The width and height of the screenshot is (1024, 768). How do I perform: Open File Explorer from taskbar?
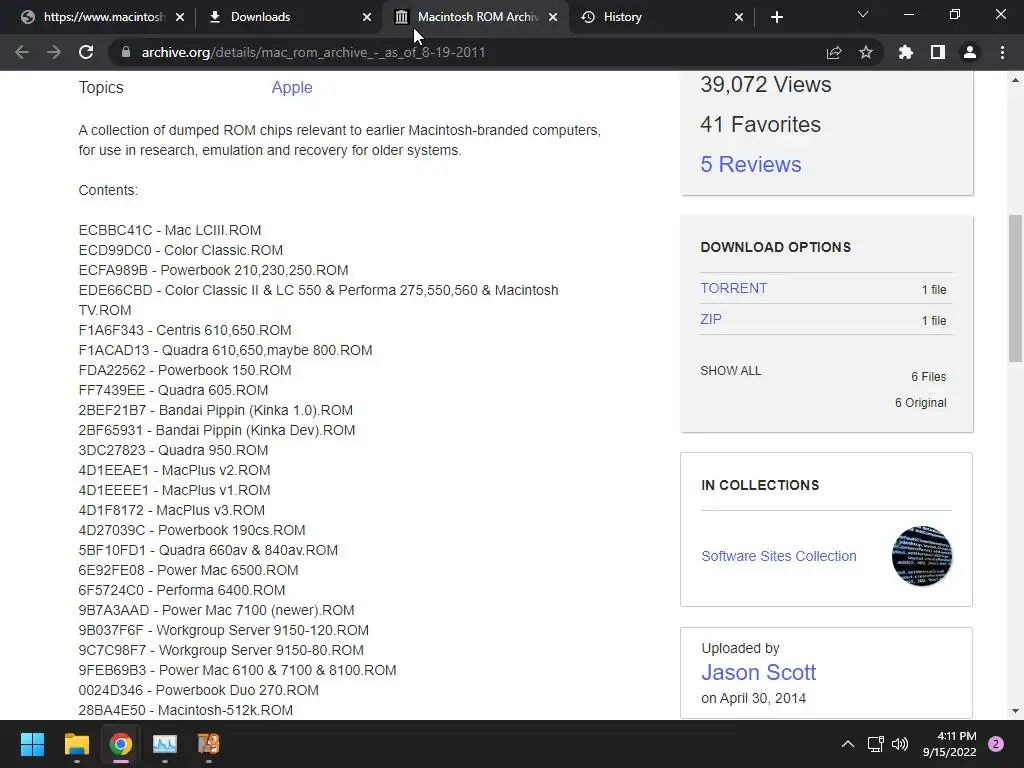click(x=76, y=744)
